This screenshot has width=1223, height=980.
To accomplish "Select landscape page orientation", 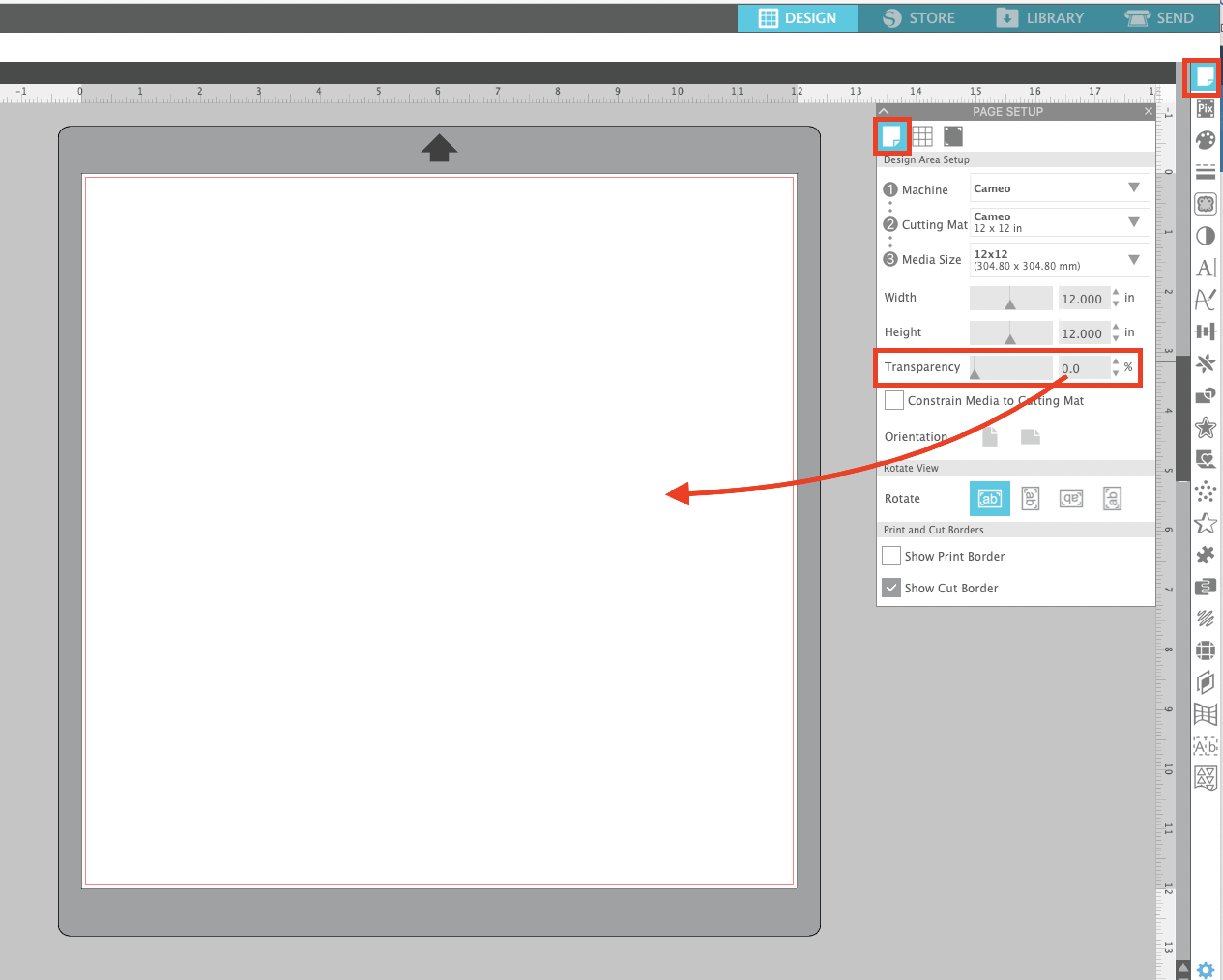I will 1030,436.
